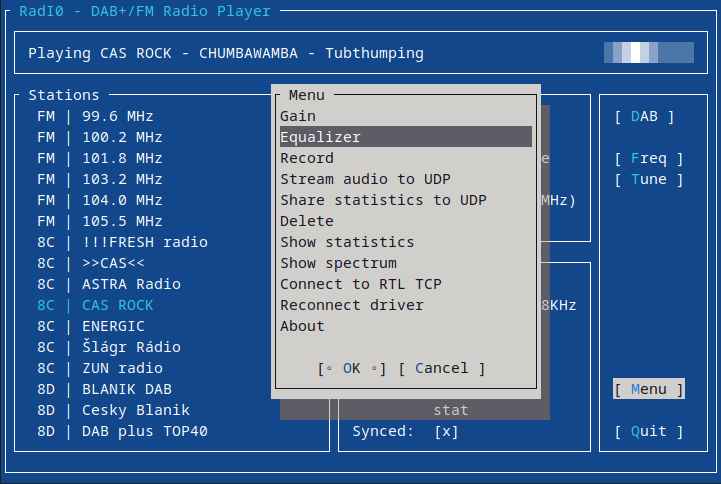Select Share statistics to UDP
The height and width of the screenshot is (484, 721).
click(406, 200)
